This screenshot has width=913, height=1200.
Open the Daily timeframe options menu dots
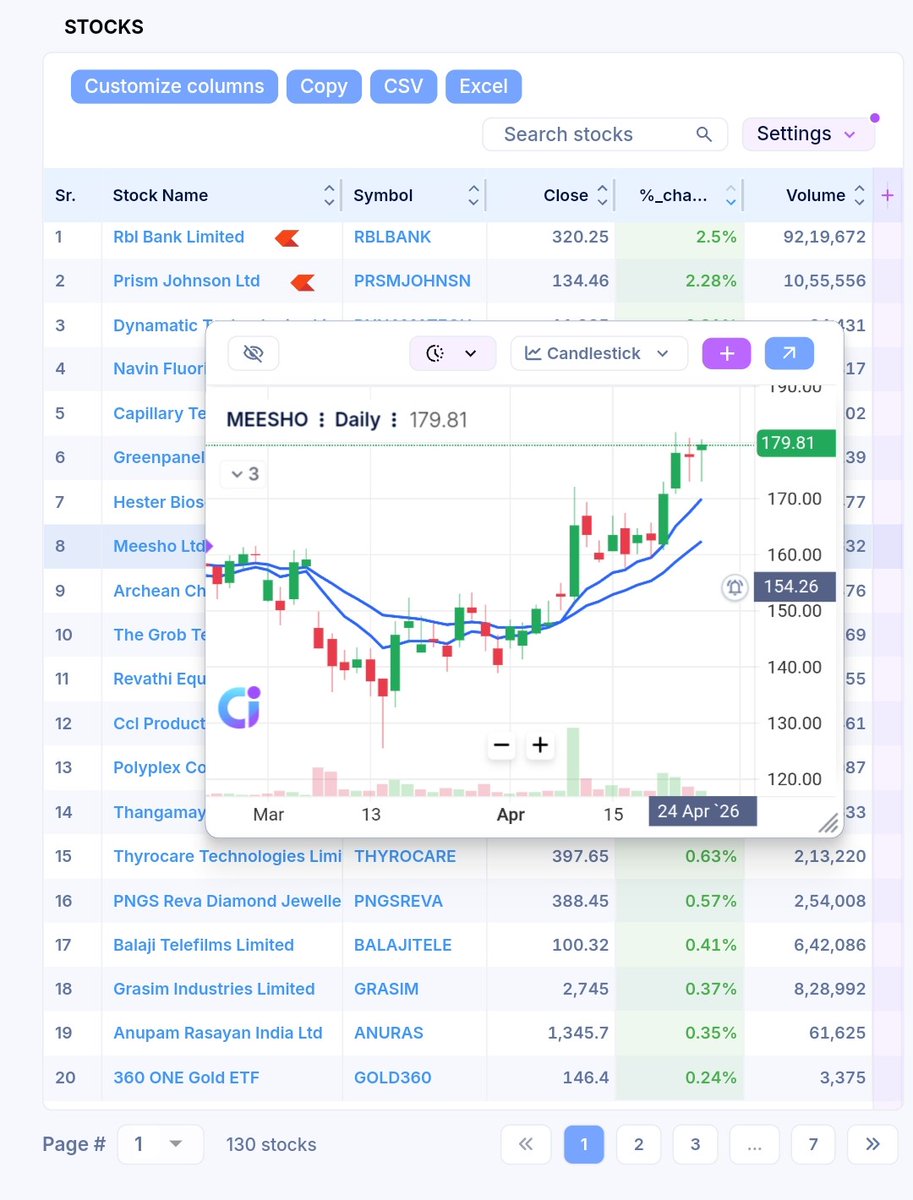point(394,420)
